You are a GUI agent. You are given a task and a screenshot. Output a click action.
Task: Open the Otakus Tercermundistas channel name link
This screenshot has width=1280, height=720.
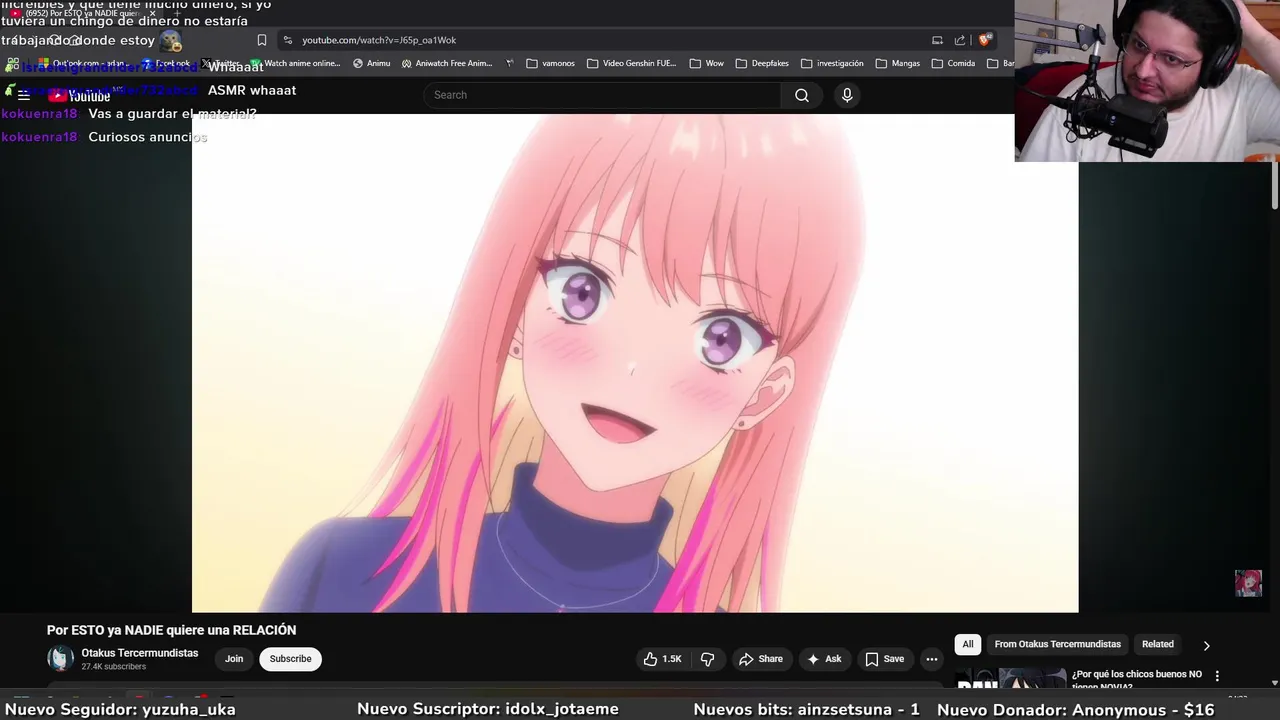point(140,653)
